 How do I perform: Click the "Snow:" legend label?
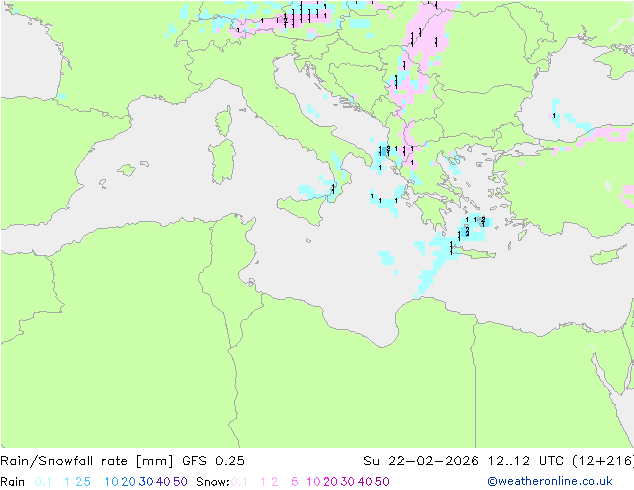tap(213, 482)
